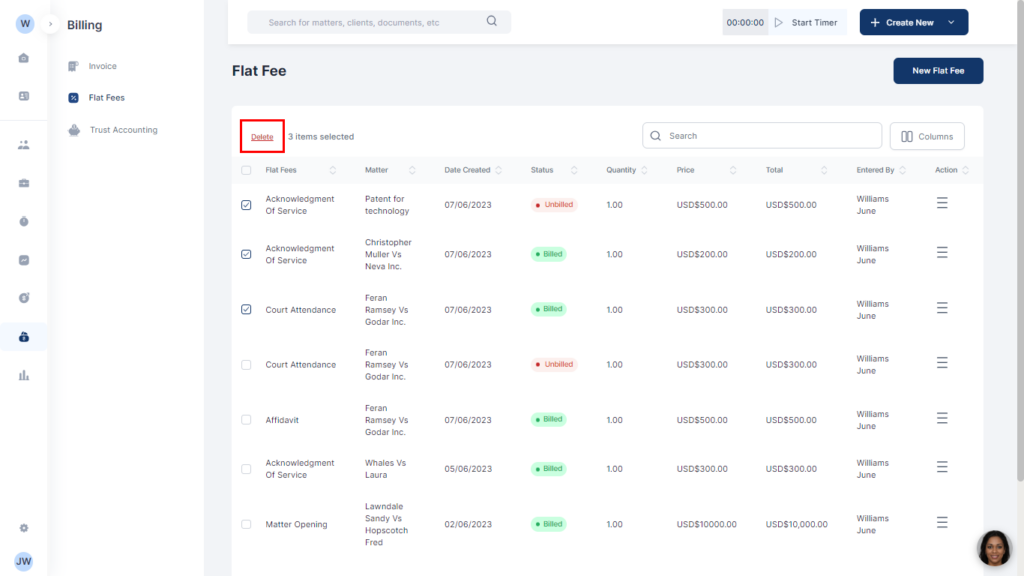Open the home icon in the left sidebar
1024x576 pixels.
point(24,58)
